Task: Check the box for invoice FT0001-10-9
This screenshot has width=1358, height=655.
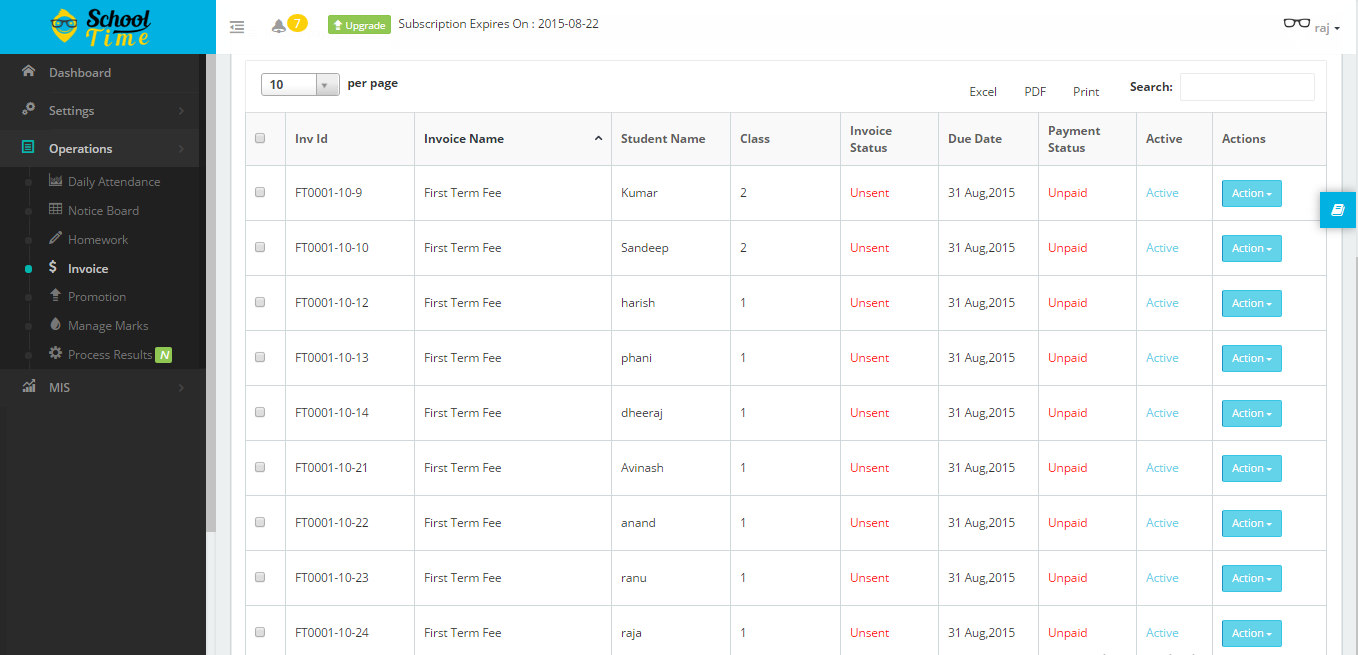Action: pyautogui.click(x=260, y=192)
